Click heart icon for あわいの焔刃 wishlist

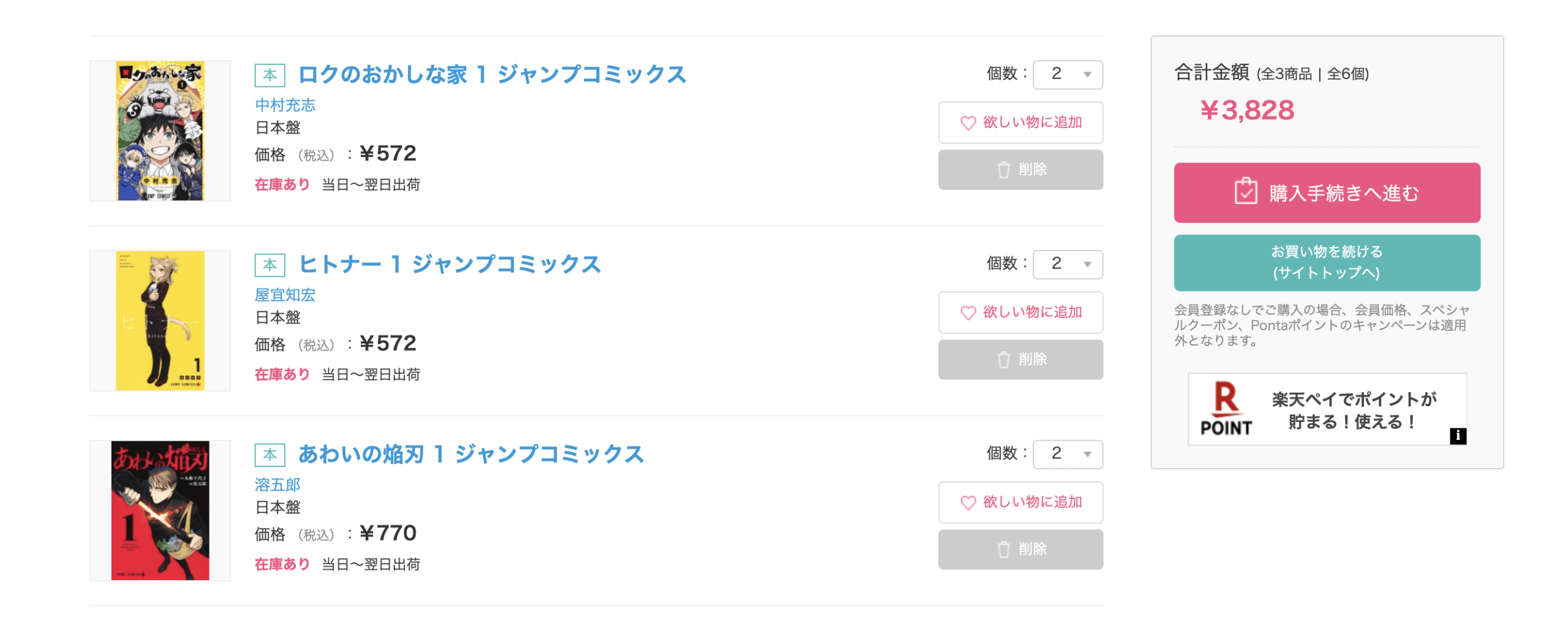[x=967, y=502]
